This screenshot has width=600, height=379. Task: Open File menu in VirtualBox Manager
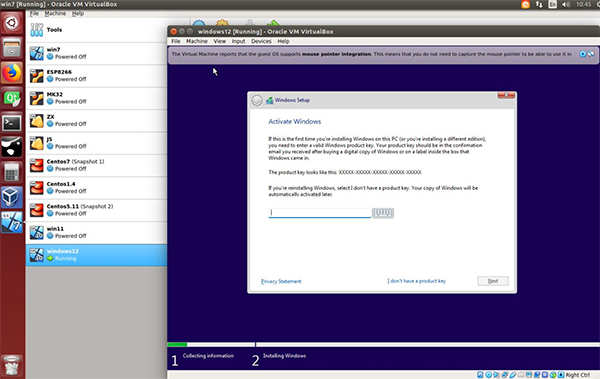(x=34, y=13)
